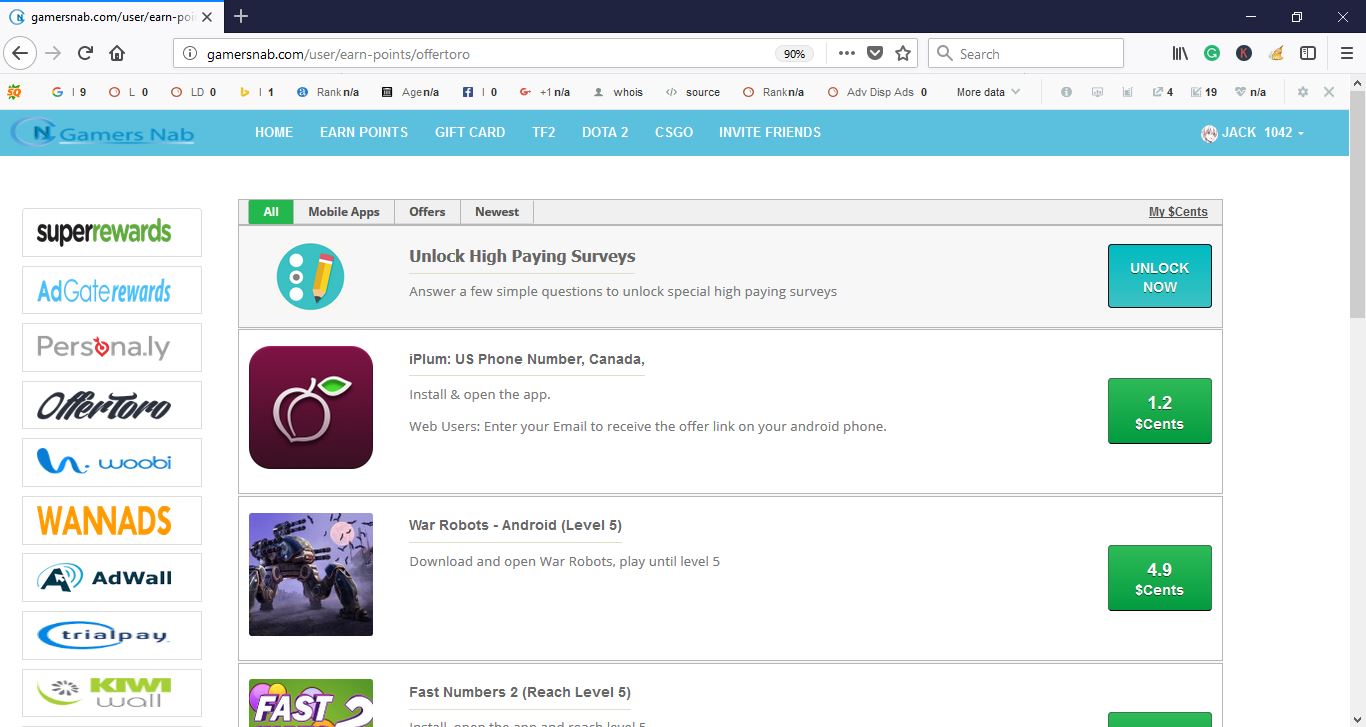Viewport: 1366px width, 727px height.
Task: Check Google index parameter in SEOquake bar
Action: [x=69, y=92]
